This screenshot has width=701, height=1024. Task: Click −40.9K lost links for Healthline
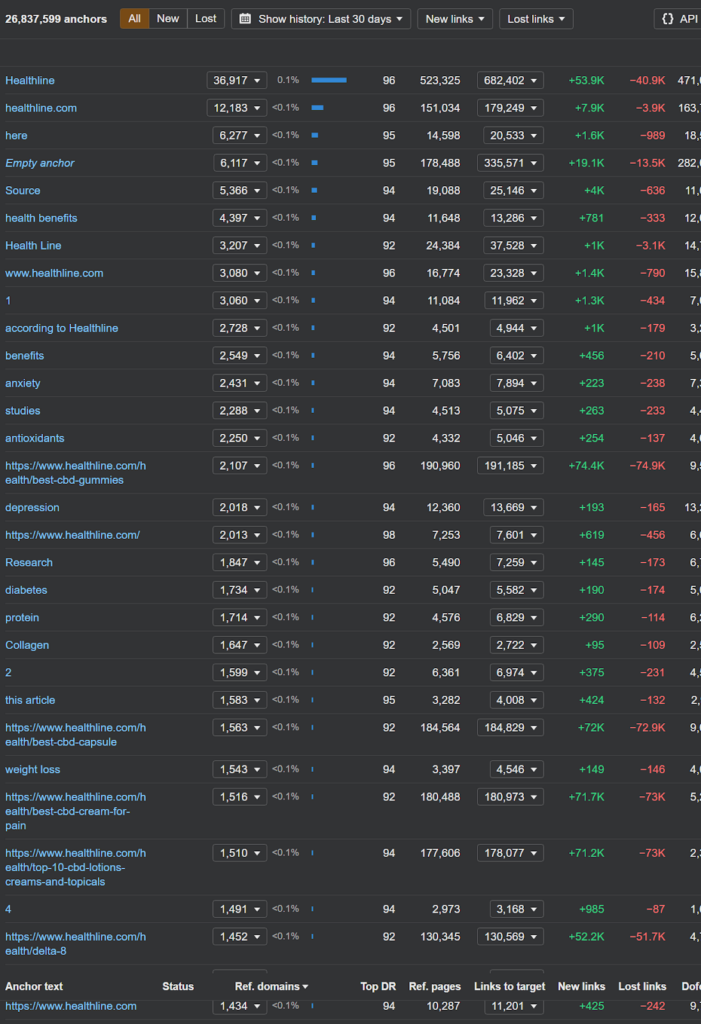(647, 80)
